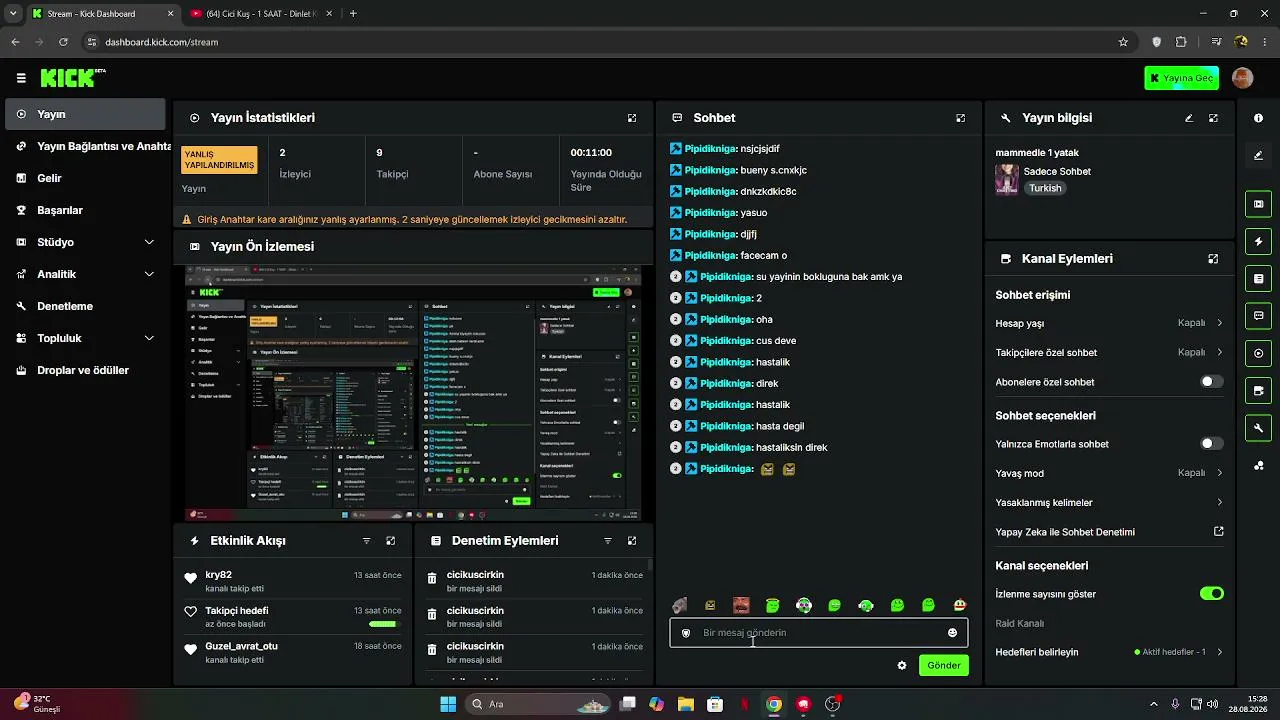Open Başarılar in the sidebar
Screen dimensions: 1280x720
84,210
